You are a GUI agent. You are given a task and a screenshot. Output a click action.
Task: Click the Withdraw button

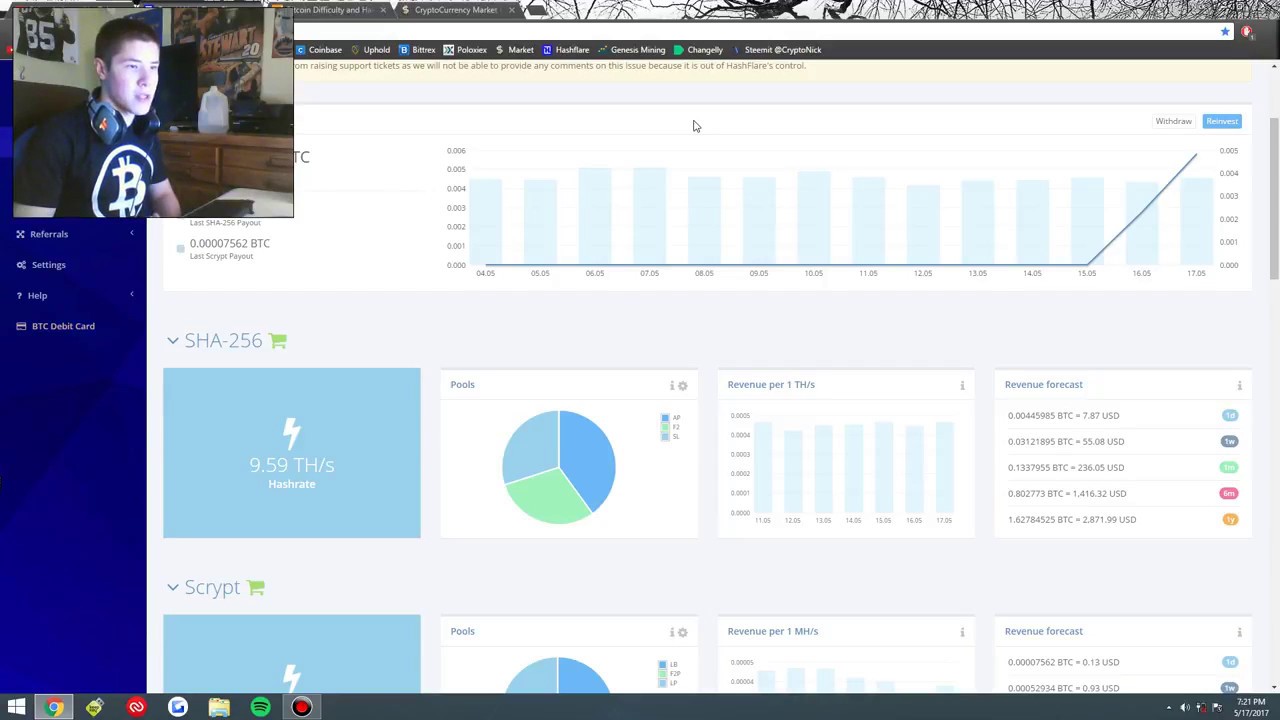(x=1173, y=121)
